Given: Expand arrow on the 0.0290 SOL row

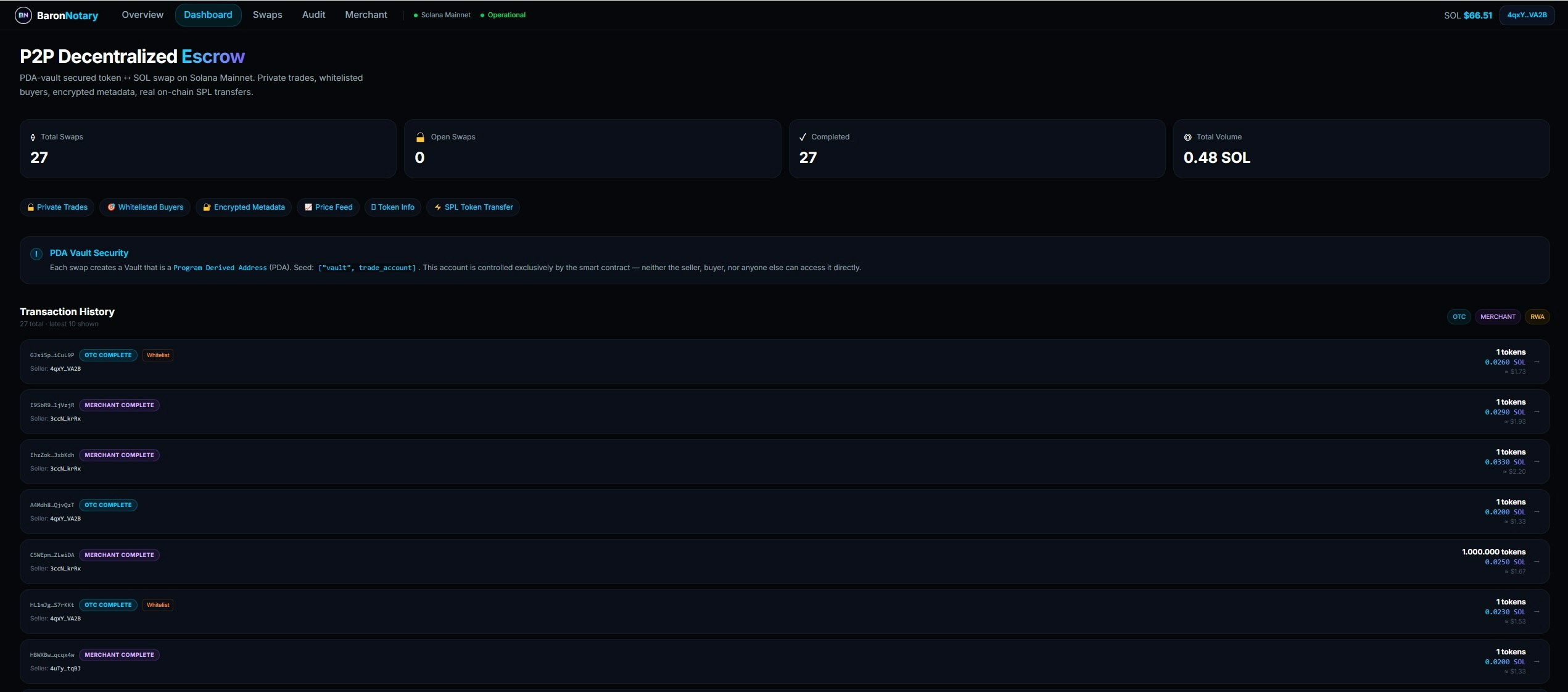Looking at the screenshot, I should click(1537, 412).
